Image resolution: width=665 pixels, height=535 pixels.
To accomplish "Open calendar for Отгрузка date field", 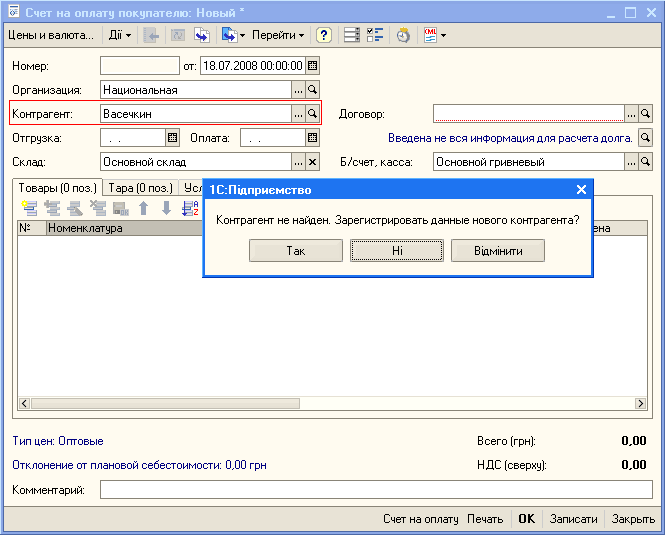I will tap(172, 138).
